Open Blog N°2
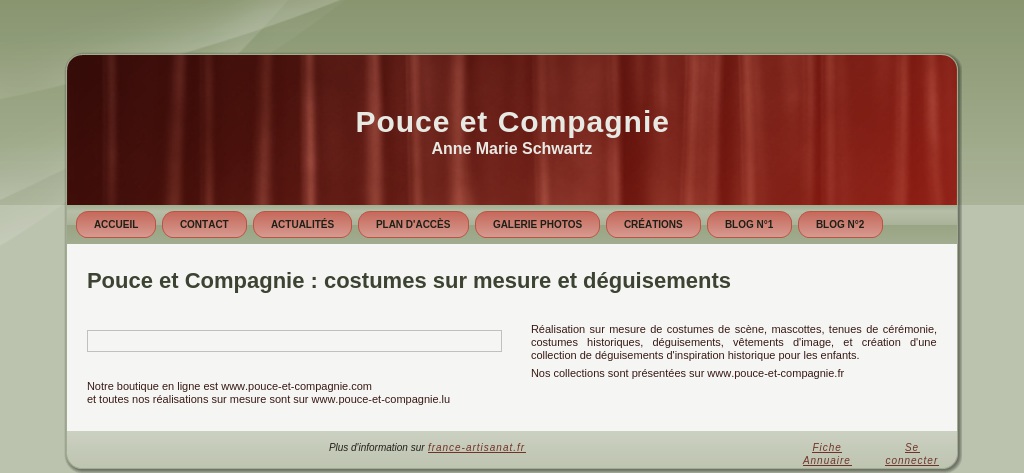The width and height of the screenshot is (1024, 473). tap(840, 224)
